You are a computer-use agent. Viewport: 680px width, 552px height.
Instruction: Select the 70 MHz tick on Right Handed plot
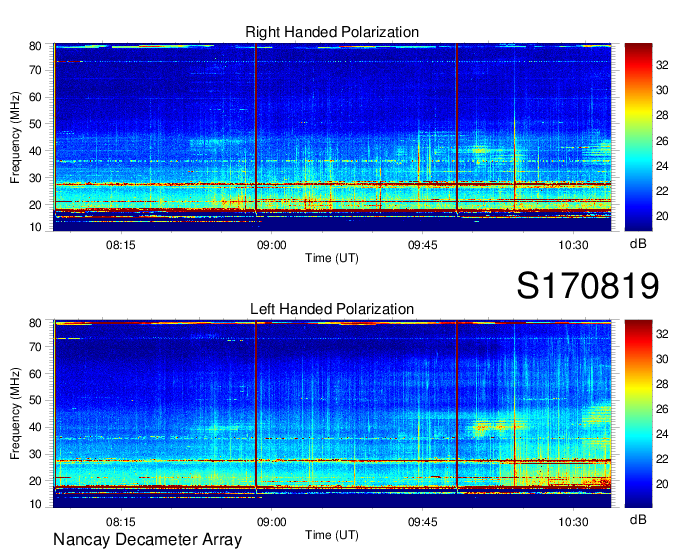(x=35, y=70)
